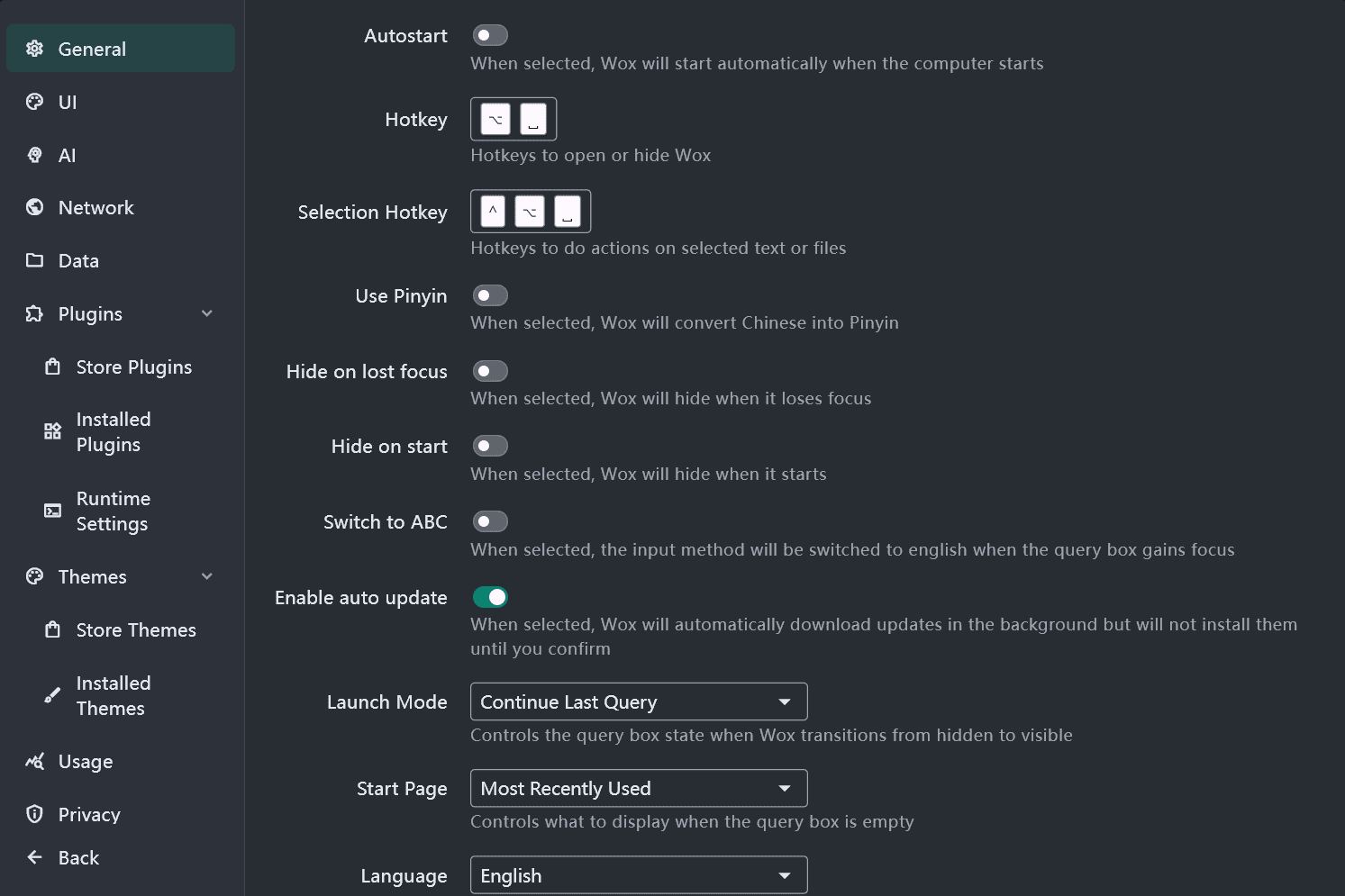Toggle Hide on lost focus on
This screenshot has height=896, width=1345.
coord(491,371)
